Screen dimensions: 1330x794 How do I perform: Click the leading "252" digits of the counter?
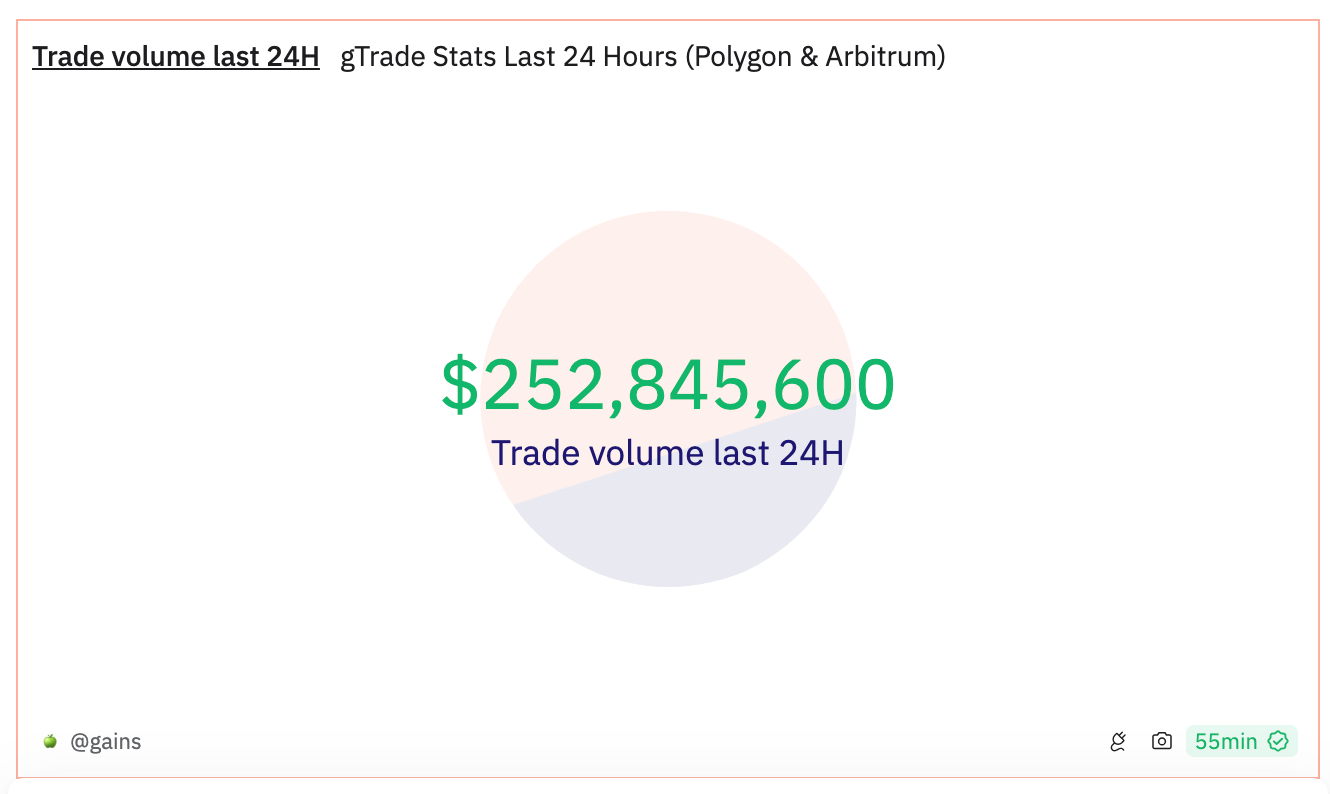point(542,385)
